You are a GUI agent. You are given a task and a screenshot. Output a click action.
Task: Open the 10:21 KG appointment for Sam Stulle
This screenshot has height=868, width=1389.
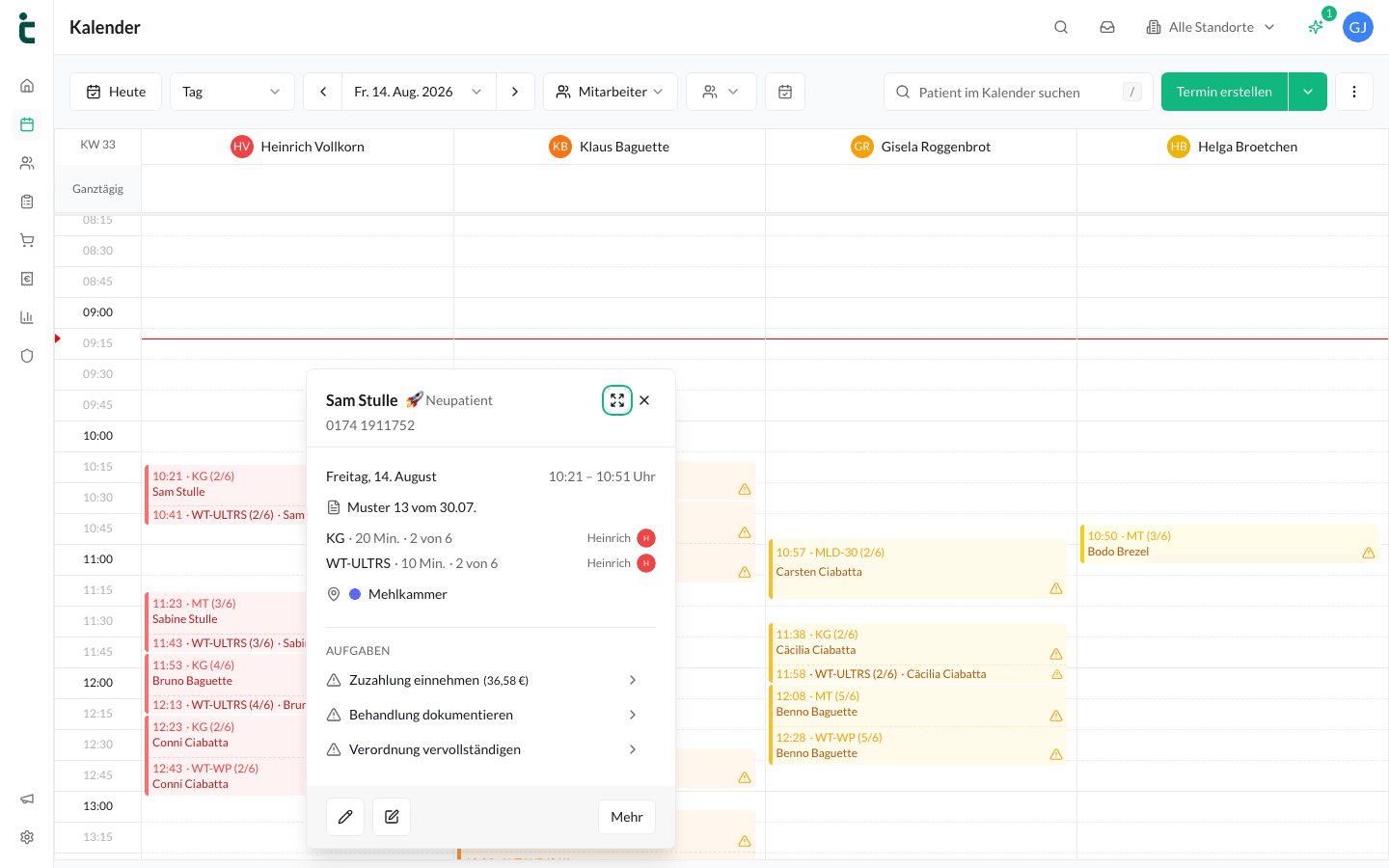point(226,484)
